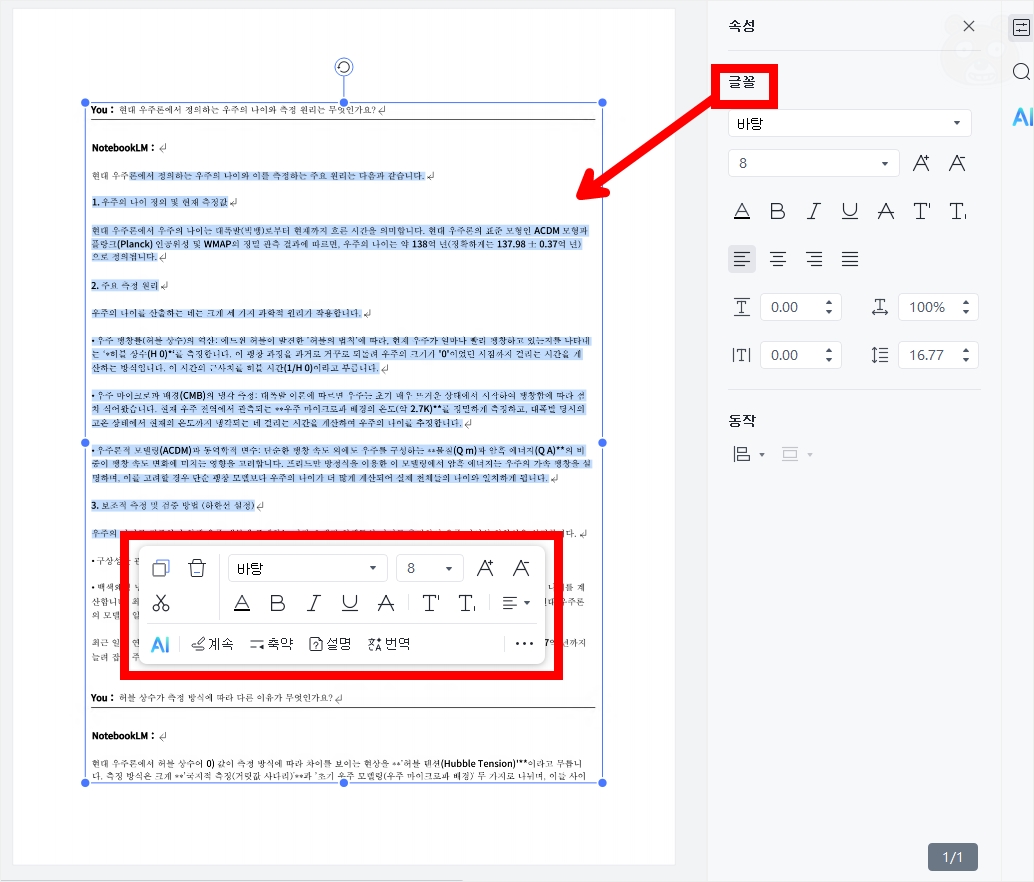Screen dimensions: 1034x882
Task: Toggle strikethrough in floating toolbar
Action: tap(386, 603)
